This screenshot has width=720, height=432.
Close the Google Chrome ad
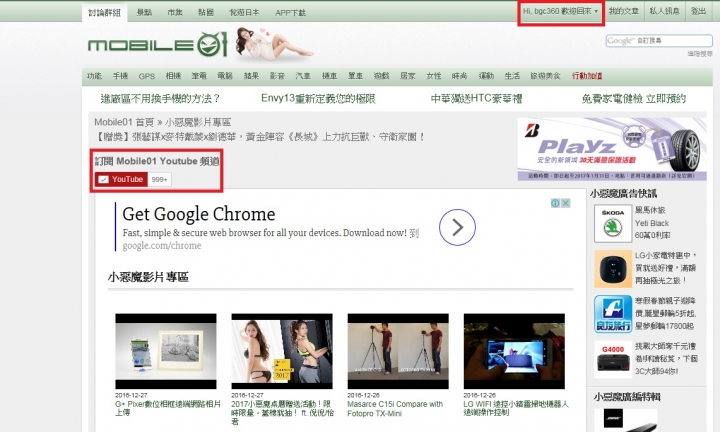coord(566,203)
